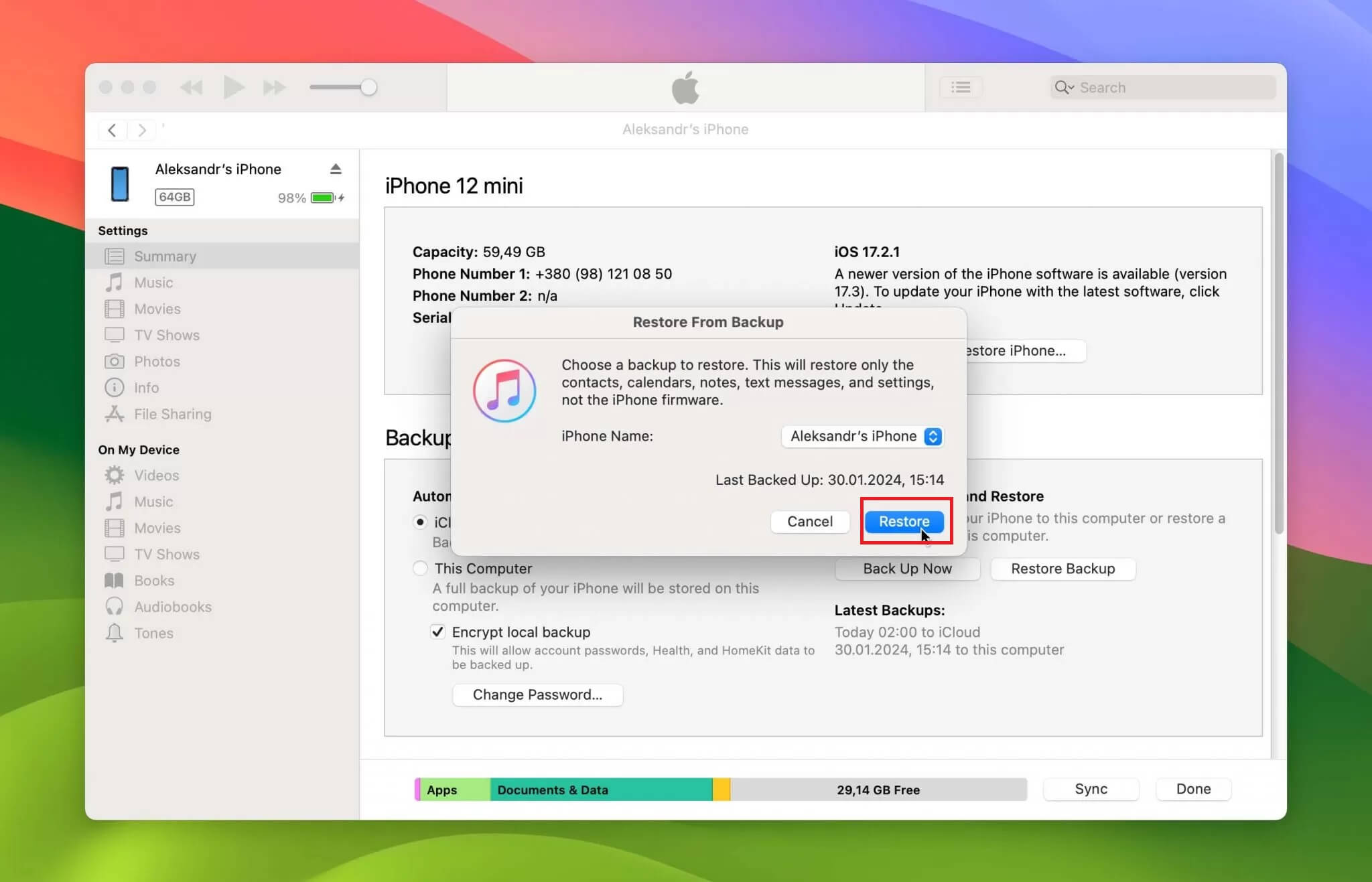Click the Up Next list icon
This screenshot has width=1372, height=882.
(961, 87)
